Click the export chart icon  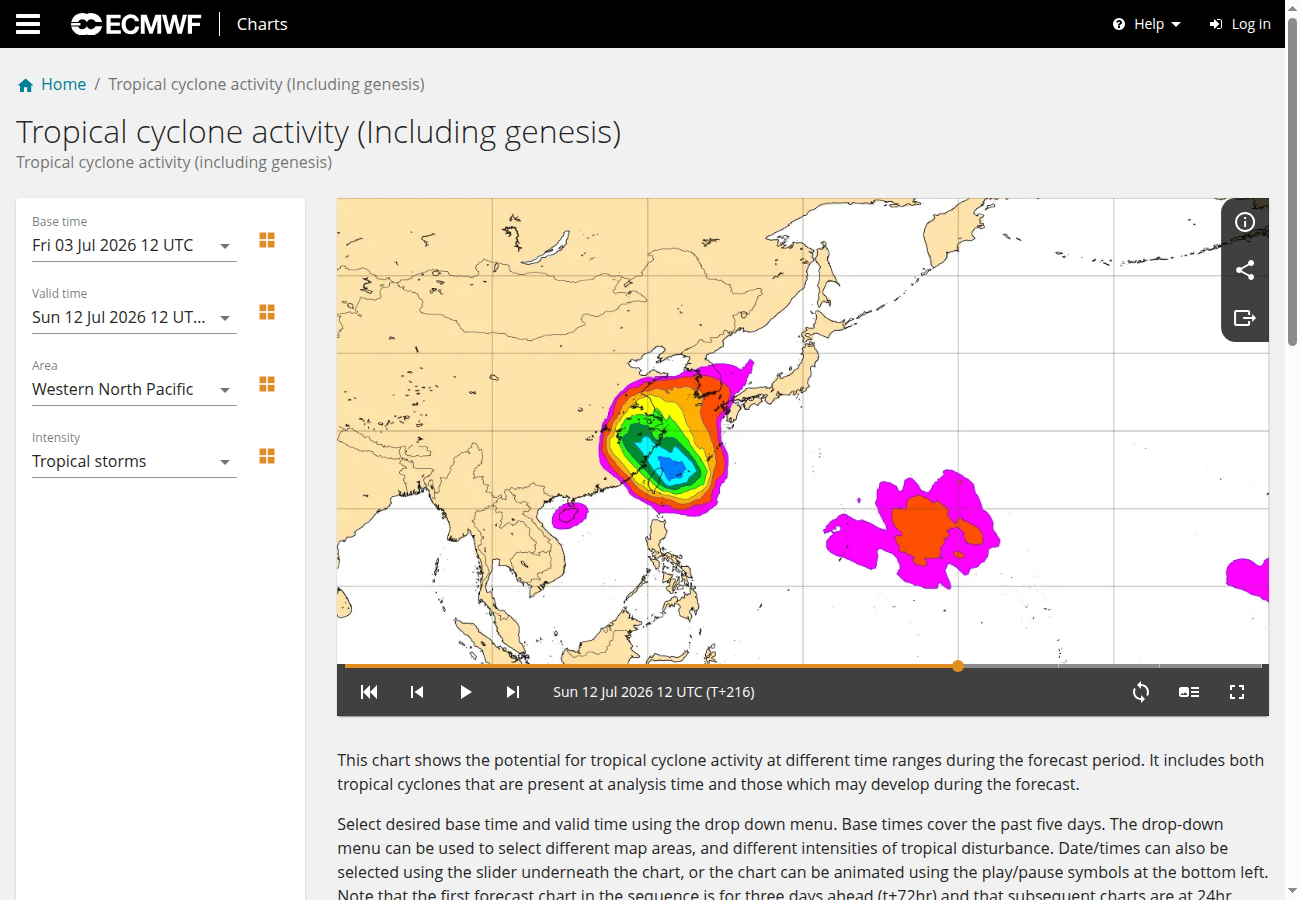(x=1245, y=318)
